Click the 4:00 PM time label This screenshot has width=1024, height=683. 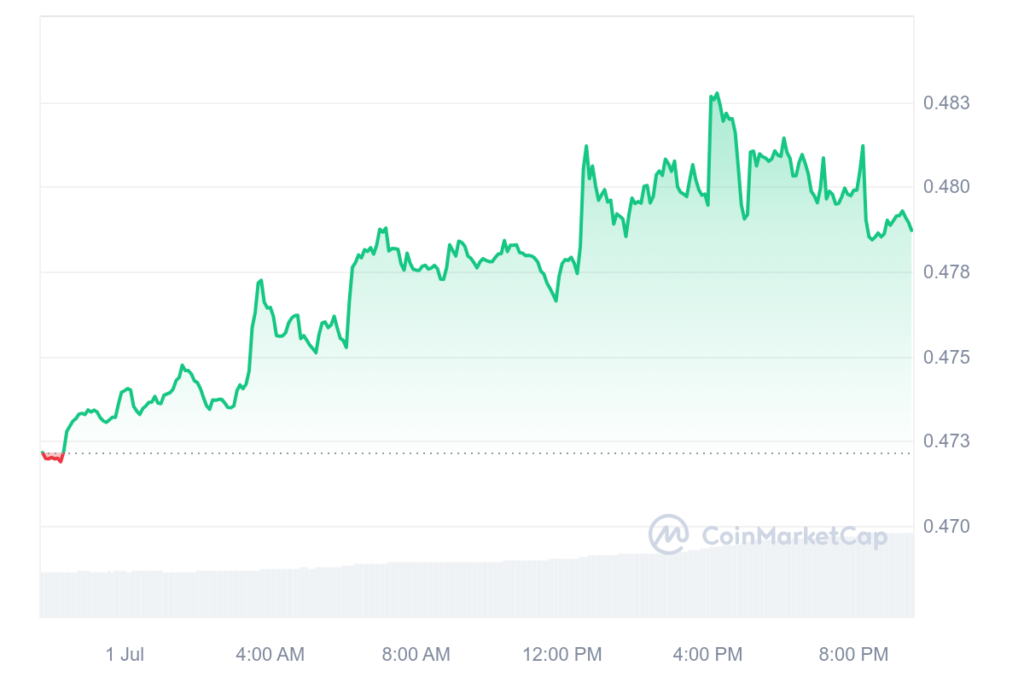[708, 654]
